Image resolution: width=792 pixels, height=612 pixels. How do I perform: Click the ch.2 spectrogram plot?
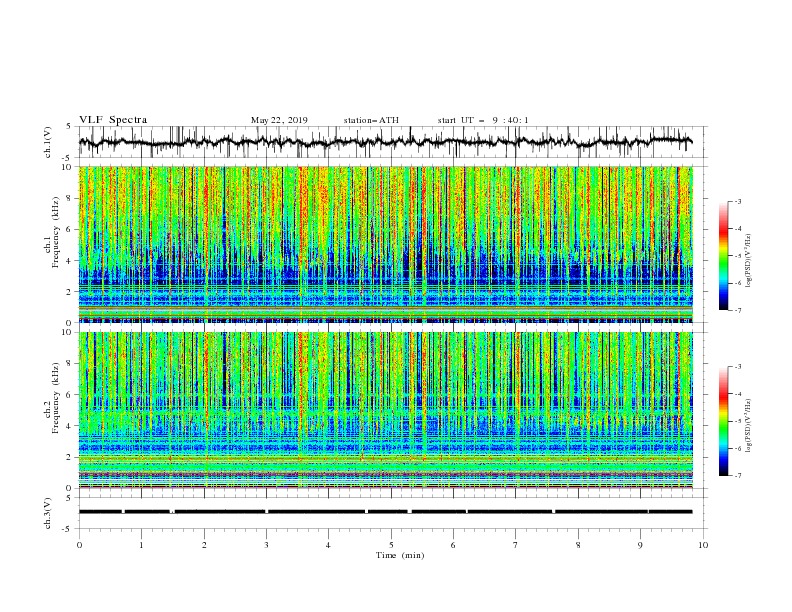(x=386, y=410)
